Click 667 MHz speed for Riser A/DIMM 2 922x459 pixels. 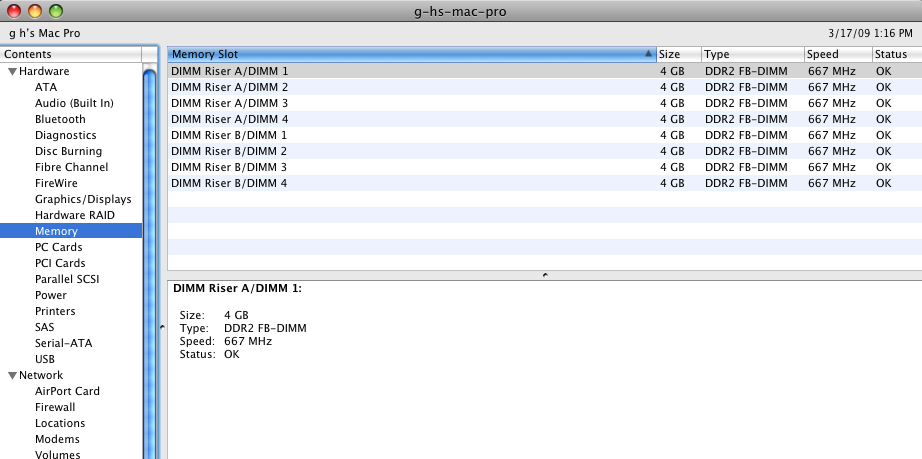coord(831,87)
